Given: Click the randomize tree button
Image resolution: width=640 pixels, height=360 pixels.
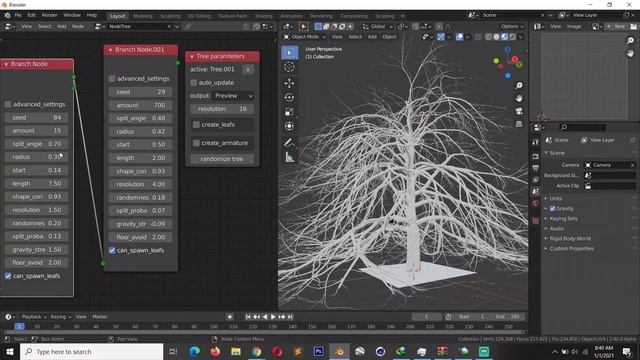Looking at the screenshot, I should tap(222, 159).
